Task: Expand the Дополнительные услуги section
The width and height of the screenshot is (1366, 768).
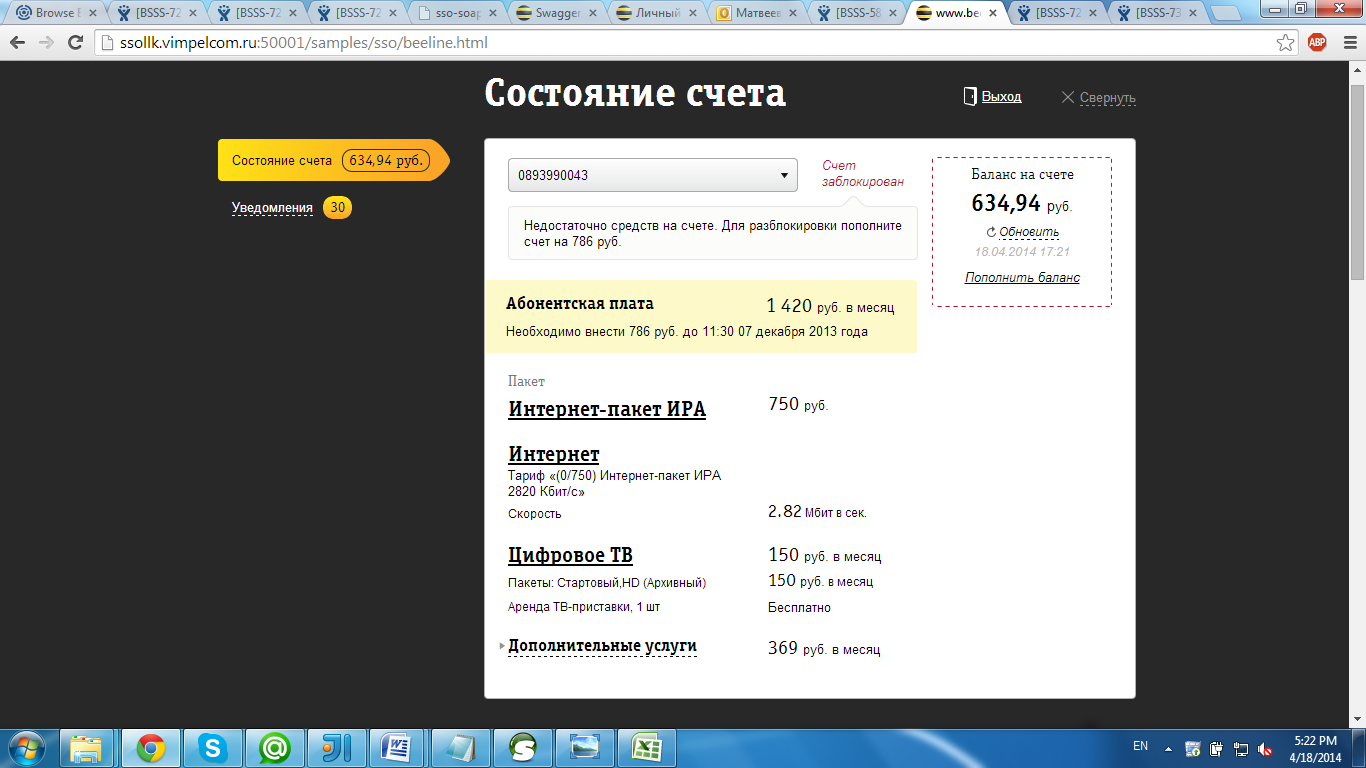Action: [x=602, y=646]
